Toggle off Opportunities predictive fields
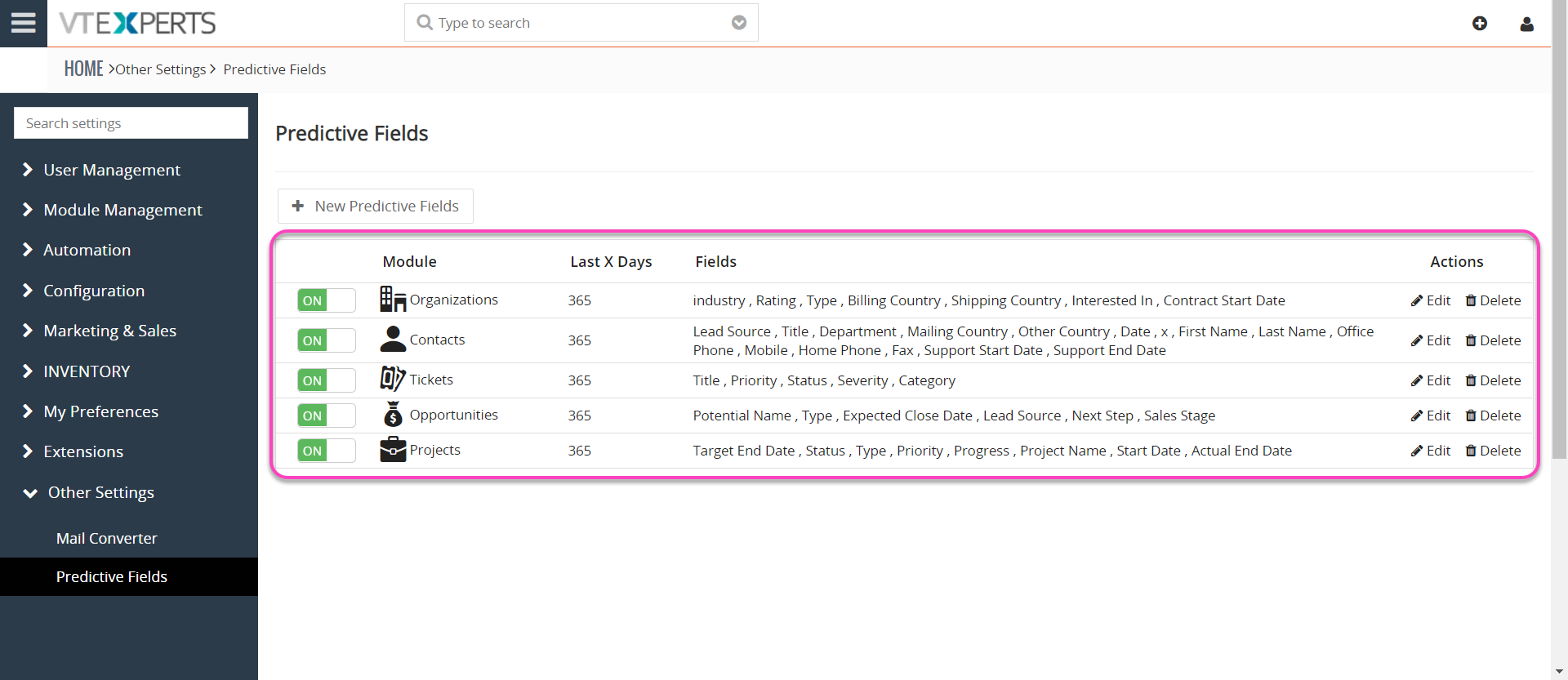1568x680 pixels. pyautogui.click(x=327, y=416)
